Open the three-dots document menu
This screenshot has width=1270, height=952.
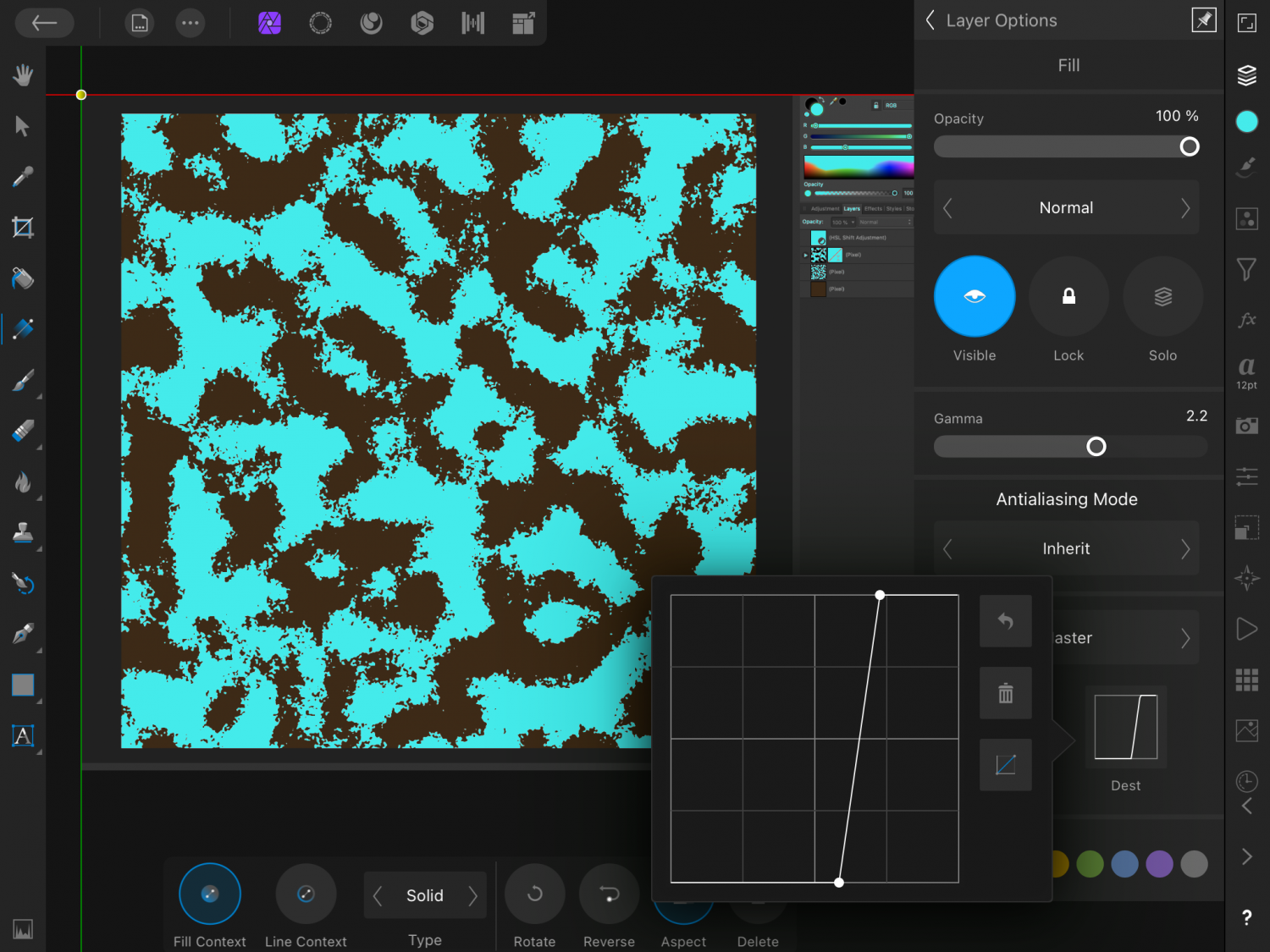coord(190,23)
